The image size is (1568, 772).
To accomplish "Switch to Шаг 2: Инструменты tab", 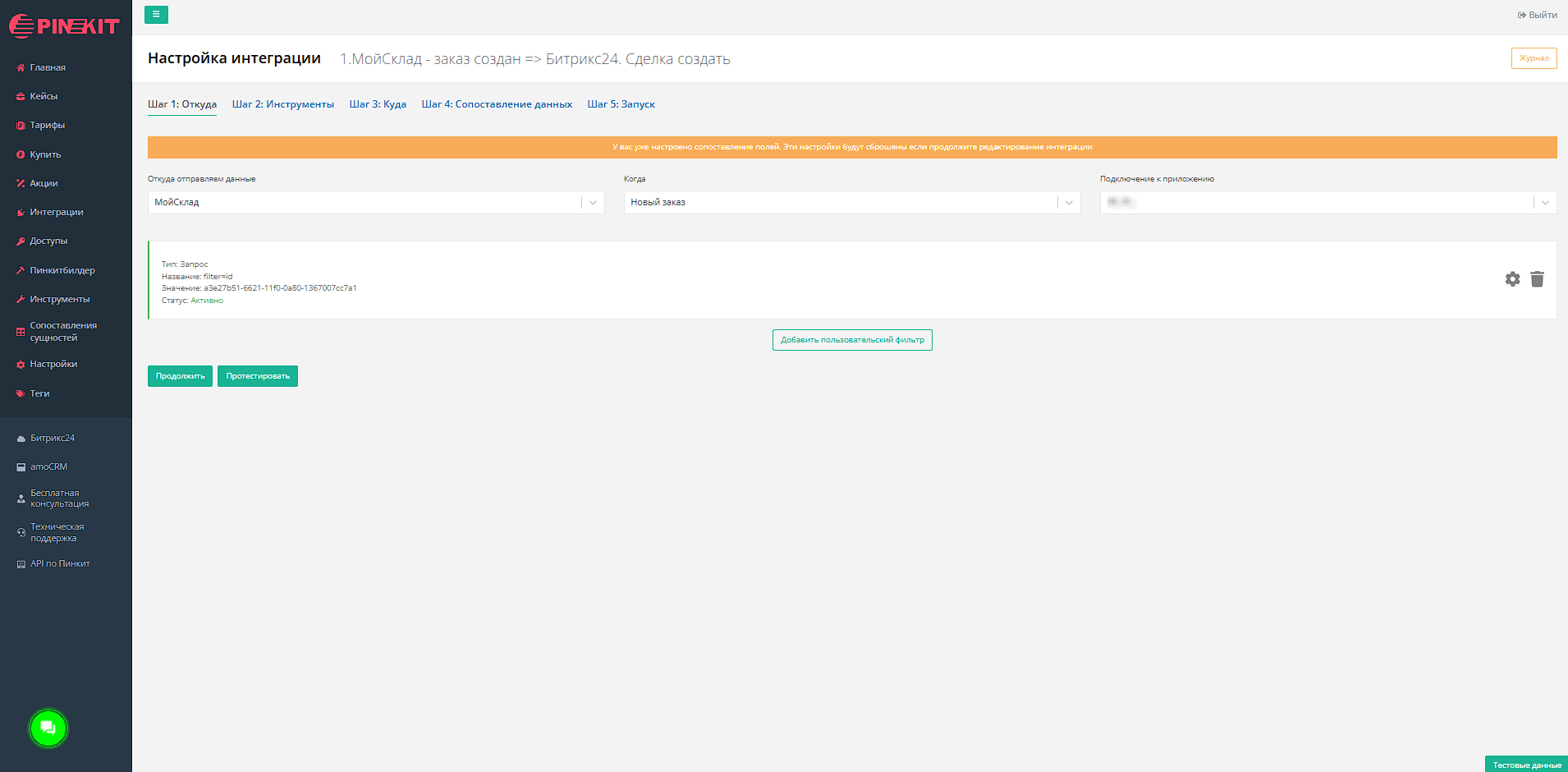I will 282,104.
